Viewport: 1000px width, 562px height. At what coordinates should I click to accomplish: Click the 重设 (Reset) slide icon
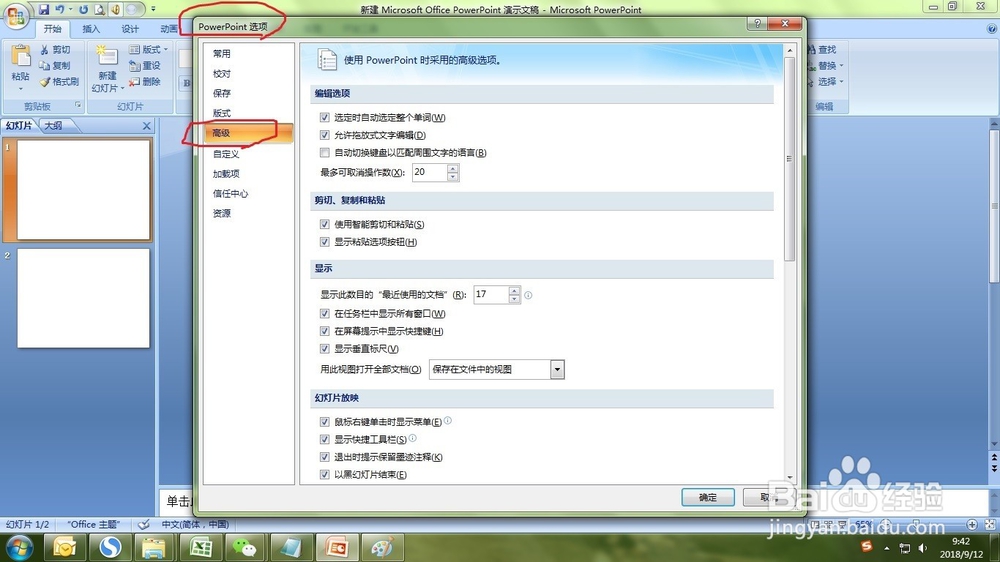click(x=134, y=66)
